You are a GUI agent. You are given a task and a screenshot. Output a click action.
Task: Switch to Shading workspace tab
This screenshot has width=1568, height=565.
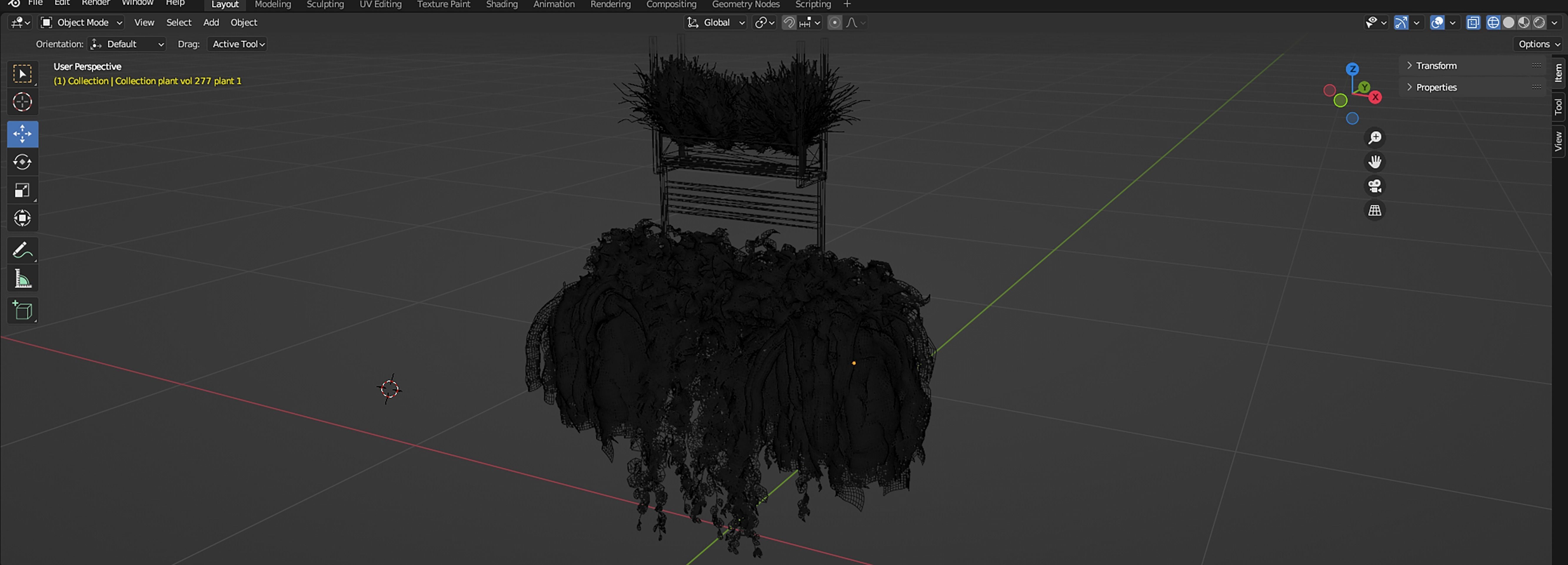click(x=502, y=4)
